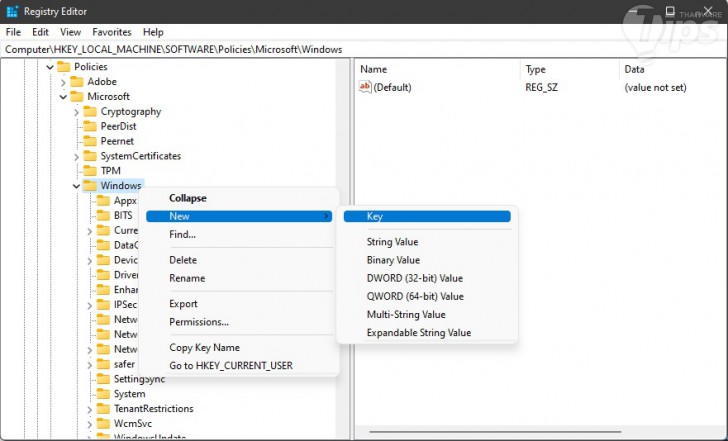This screenshot has height=441, width=728.
Task: Click the Type column header
Action: click(570, 69)
